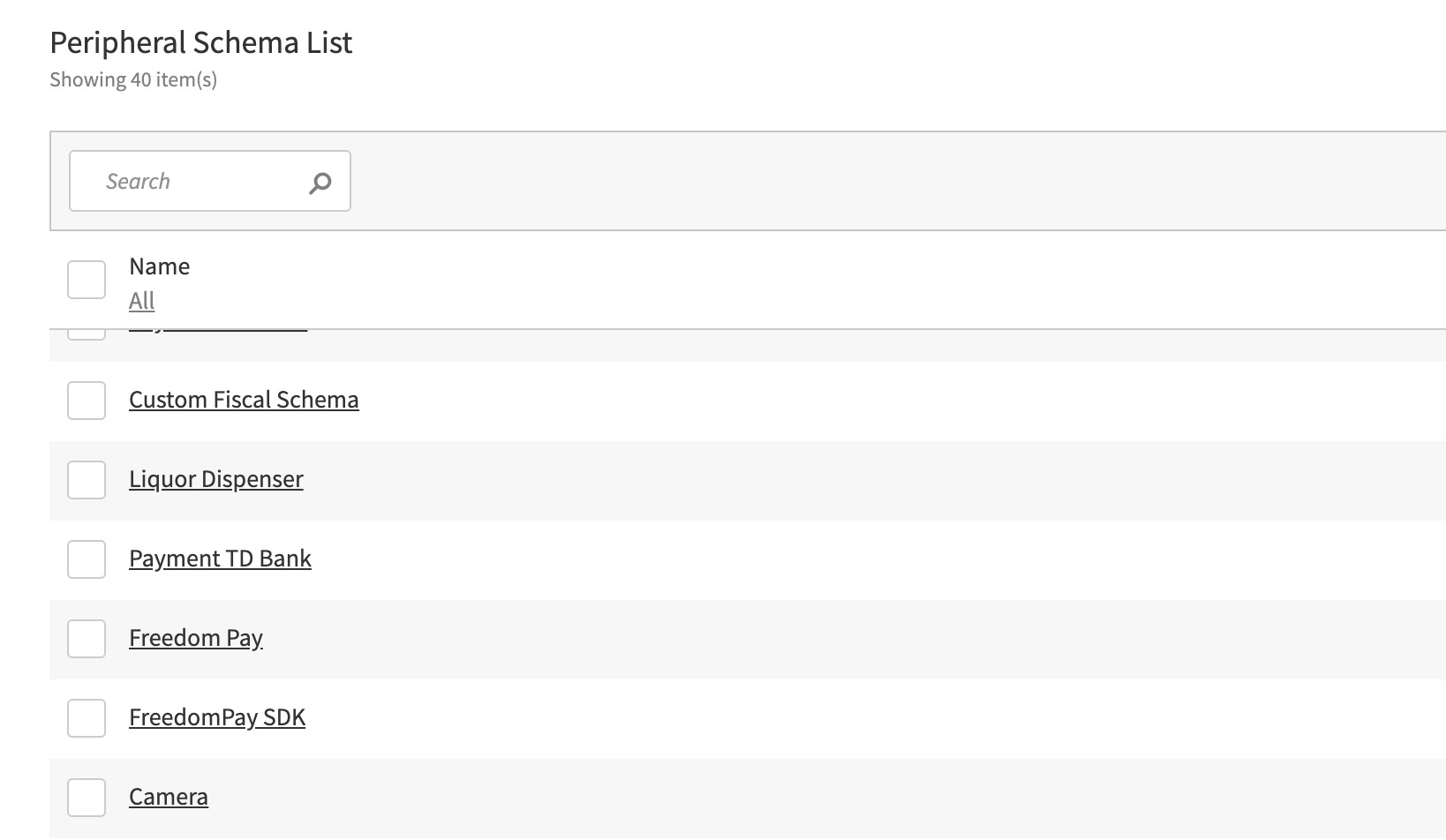1446x840 pixels.
Task: Mark the FreedomPay SDK checkbox
Action: 87,718
